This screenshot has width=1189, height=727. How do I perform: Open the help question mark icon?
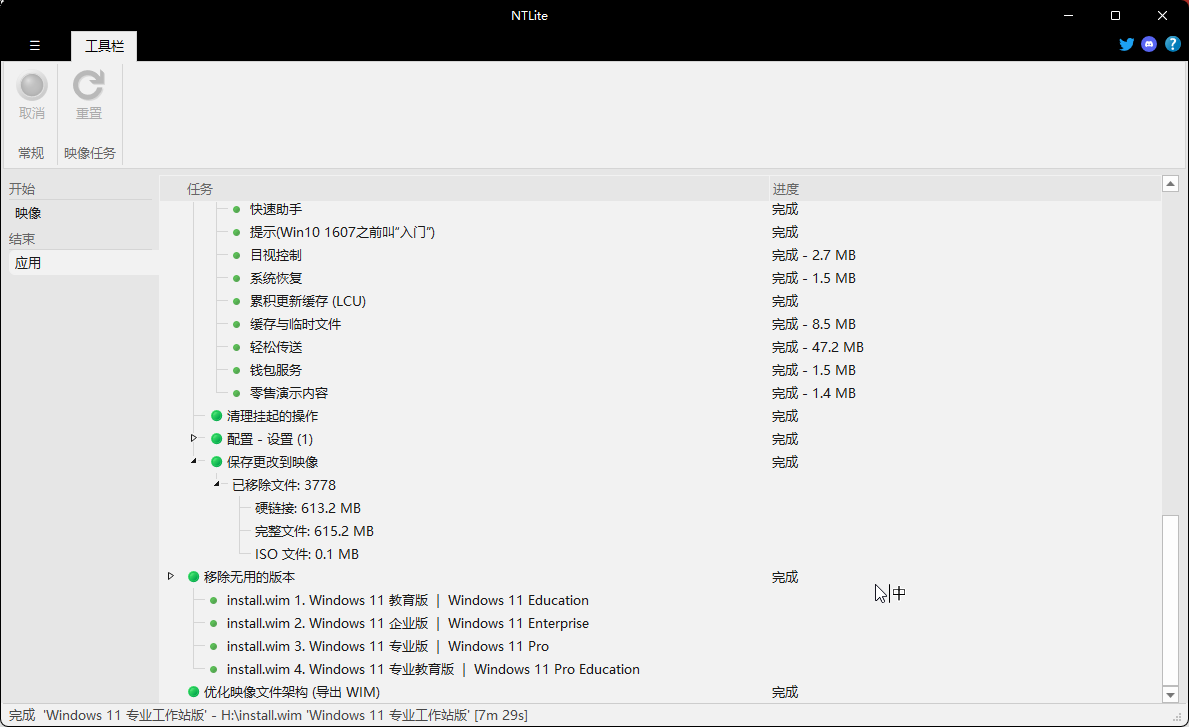(x=1172, y=44)
